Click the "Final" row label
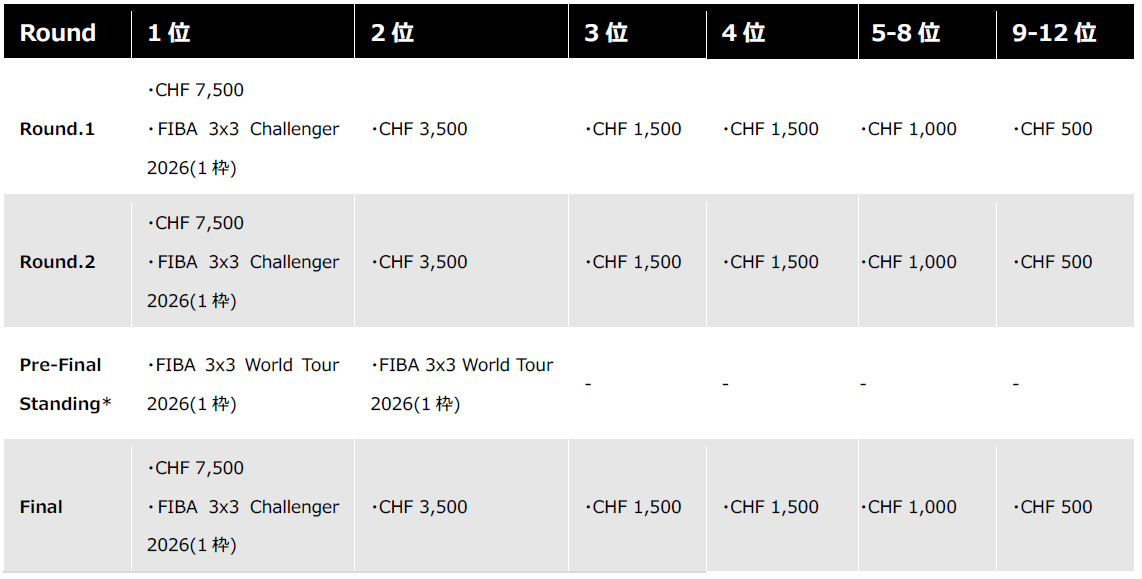1142x579 pixels. pyautogui.click(x=41, y=507)
